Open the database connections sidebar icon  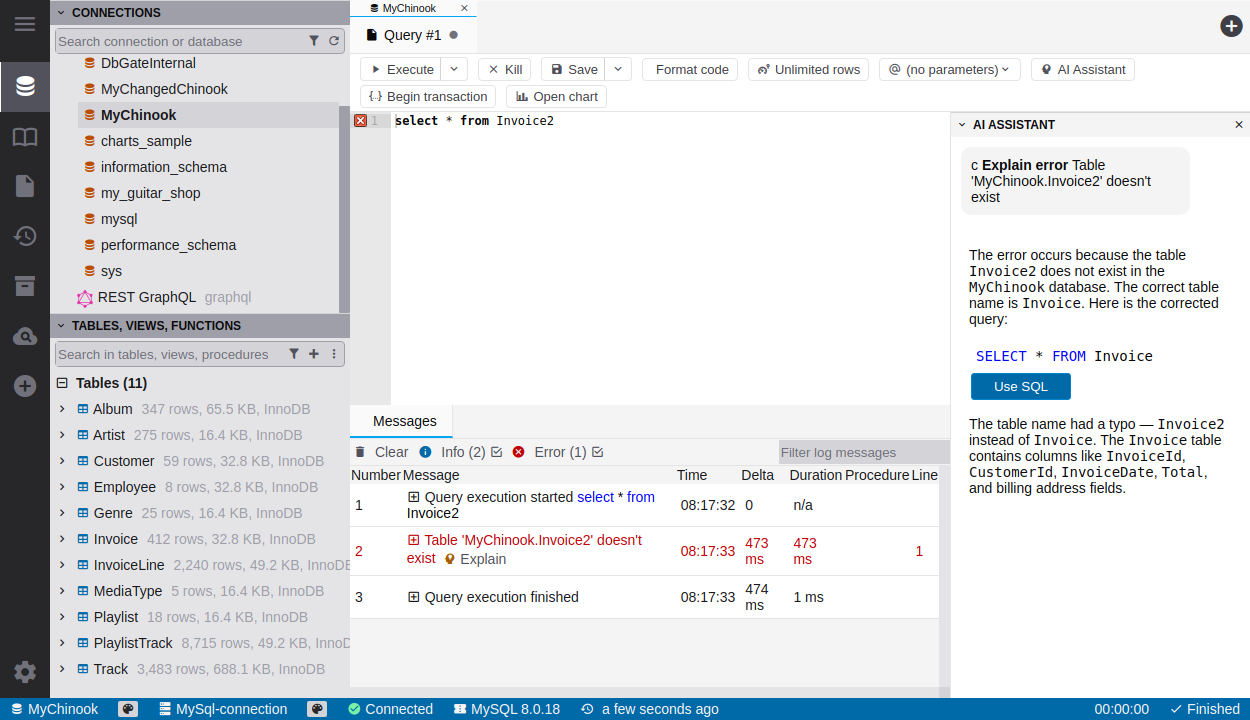[x=25, y=87]
